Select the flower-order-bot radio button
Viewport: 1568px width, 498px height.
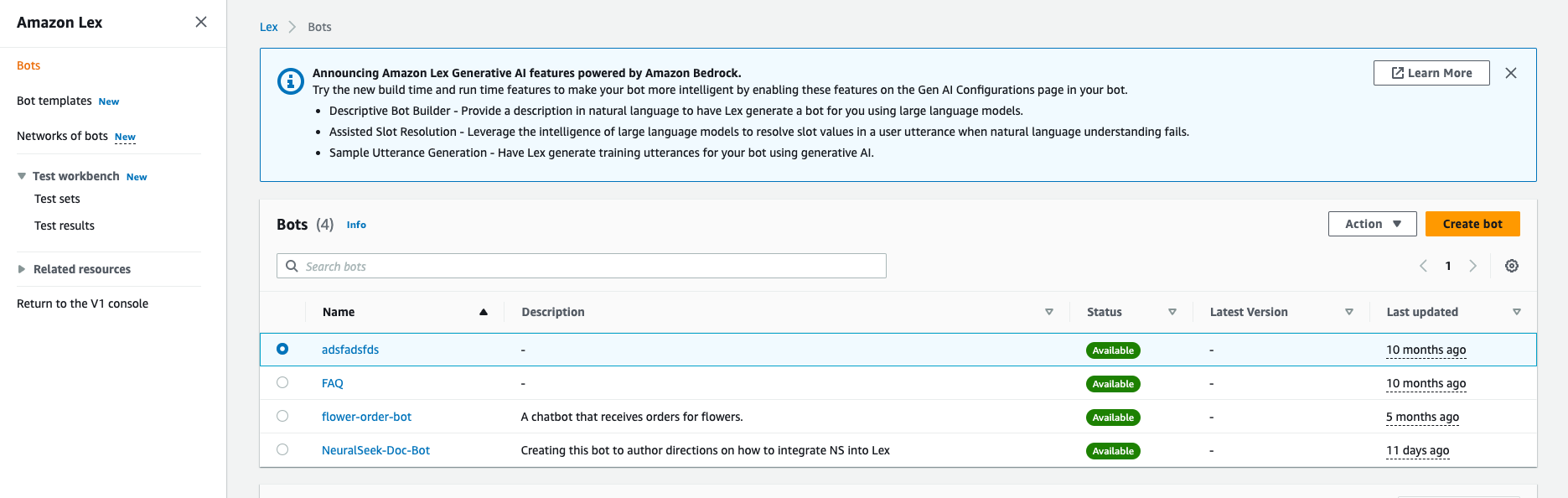coord(282,416)
